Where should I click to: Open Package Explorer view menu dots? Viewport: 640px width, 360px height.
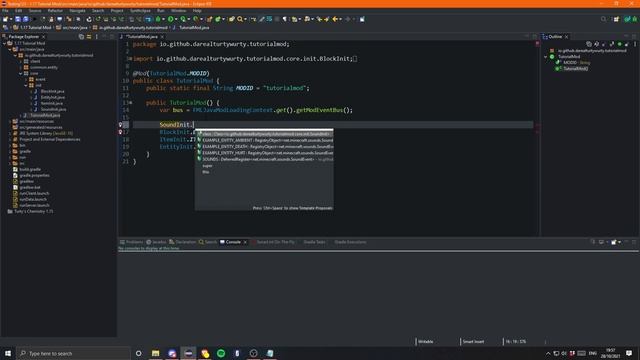coord(97,37)
